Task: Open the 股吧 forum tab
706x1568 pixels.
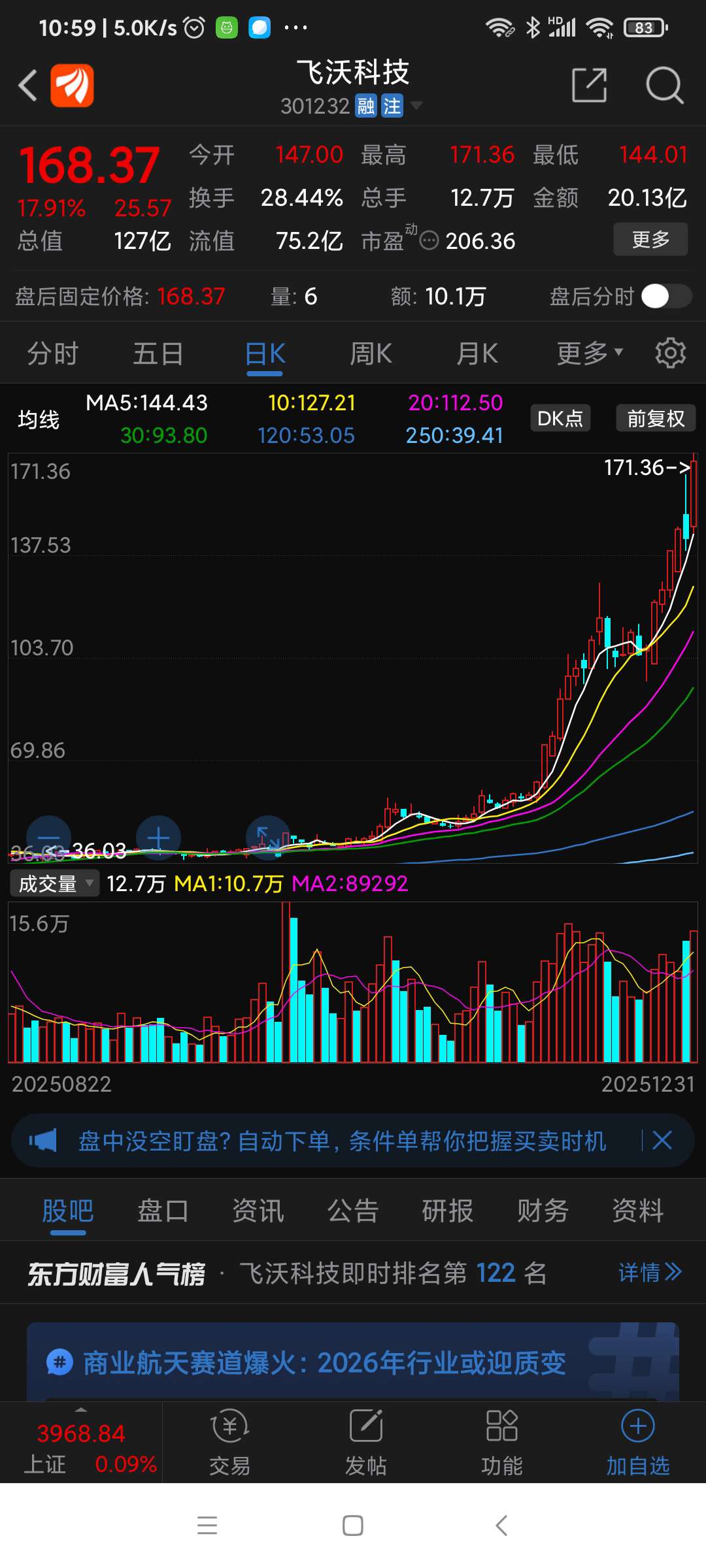Action: (68, 1211)
